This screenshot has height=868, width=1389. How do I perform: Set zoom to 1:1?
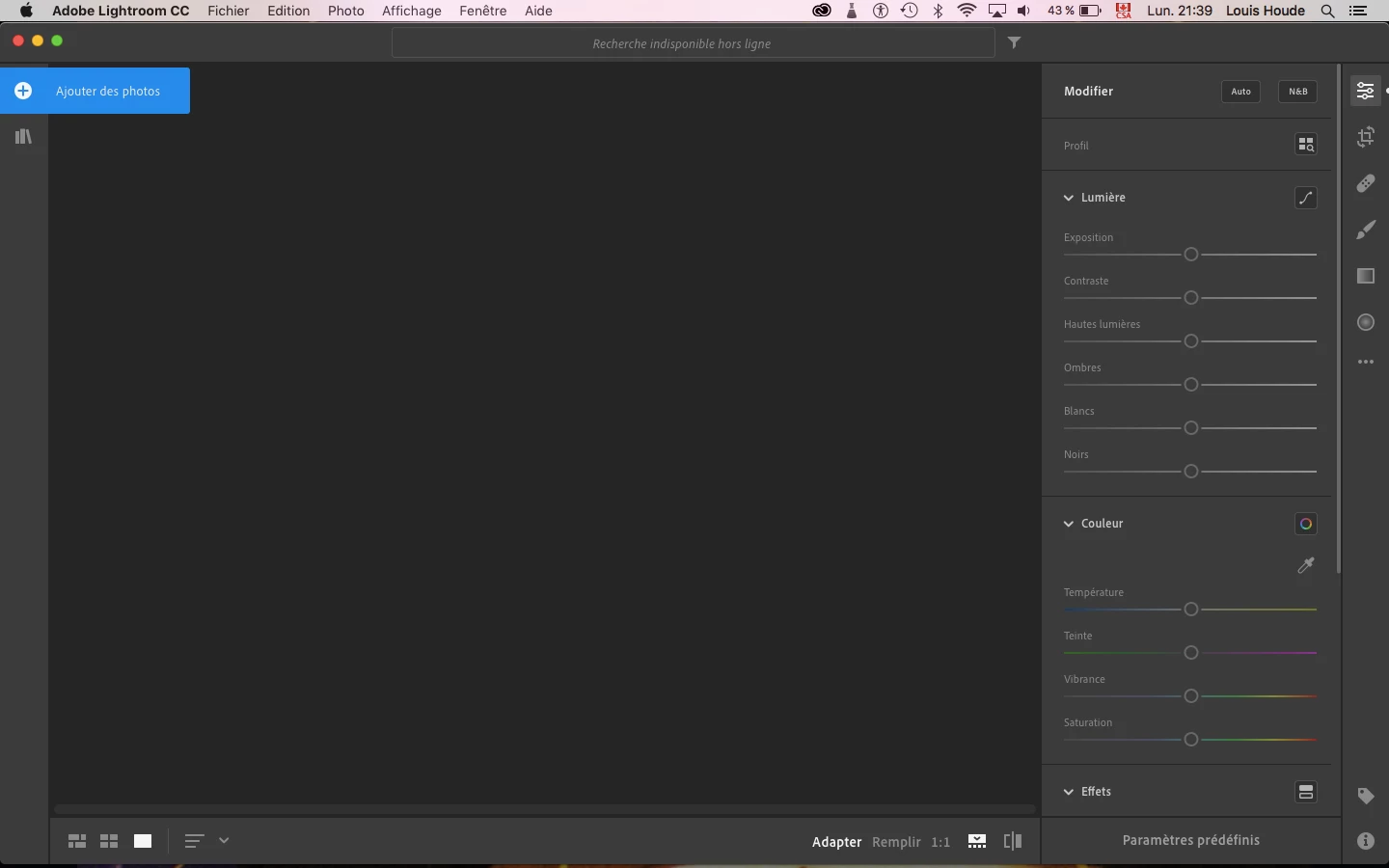coord(940,842)
